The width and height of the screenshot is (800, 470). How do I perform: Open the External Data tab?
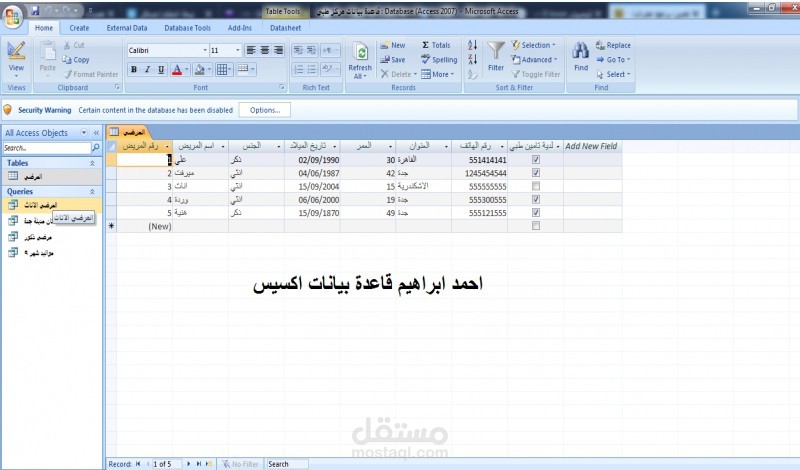pyautogui.click(x=127, y=28)
